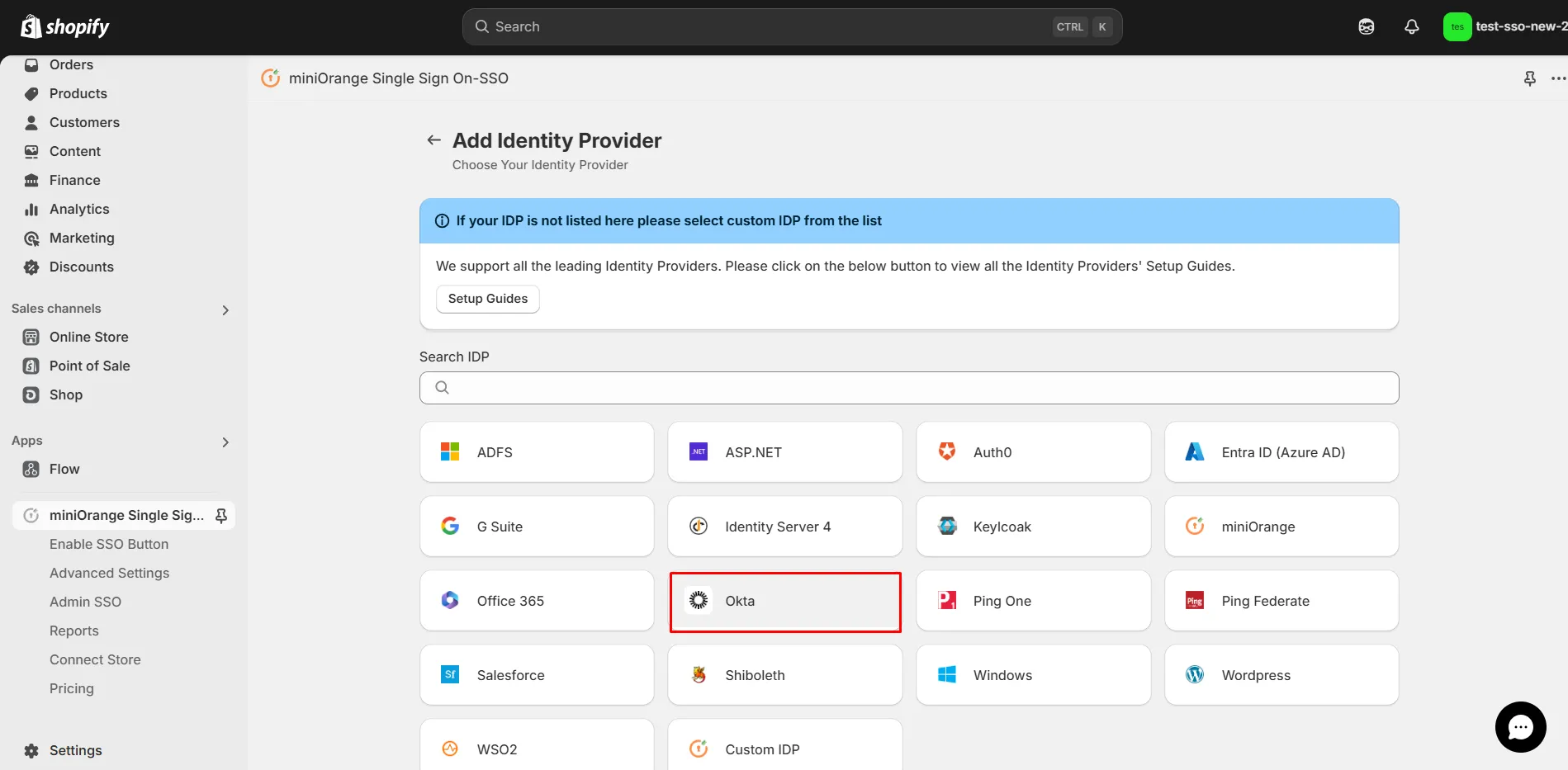Screen dimensions: 1568x770
Task: Click the Shop channel icon
Action: (31, 394)
